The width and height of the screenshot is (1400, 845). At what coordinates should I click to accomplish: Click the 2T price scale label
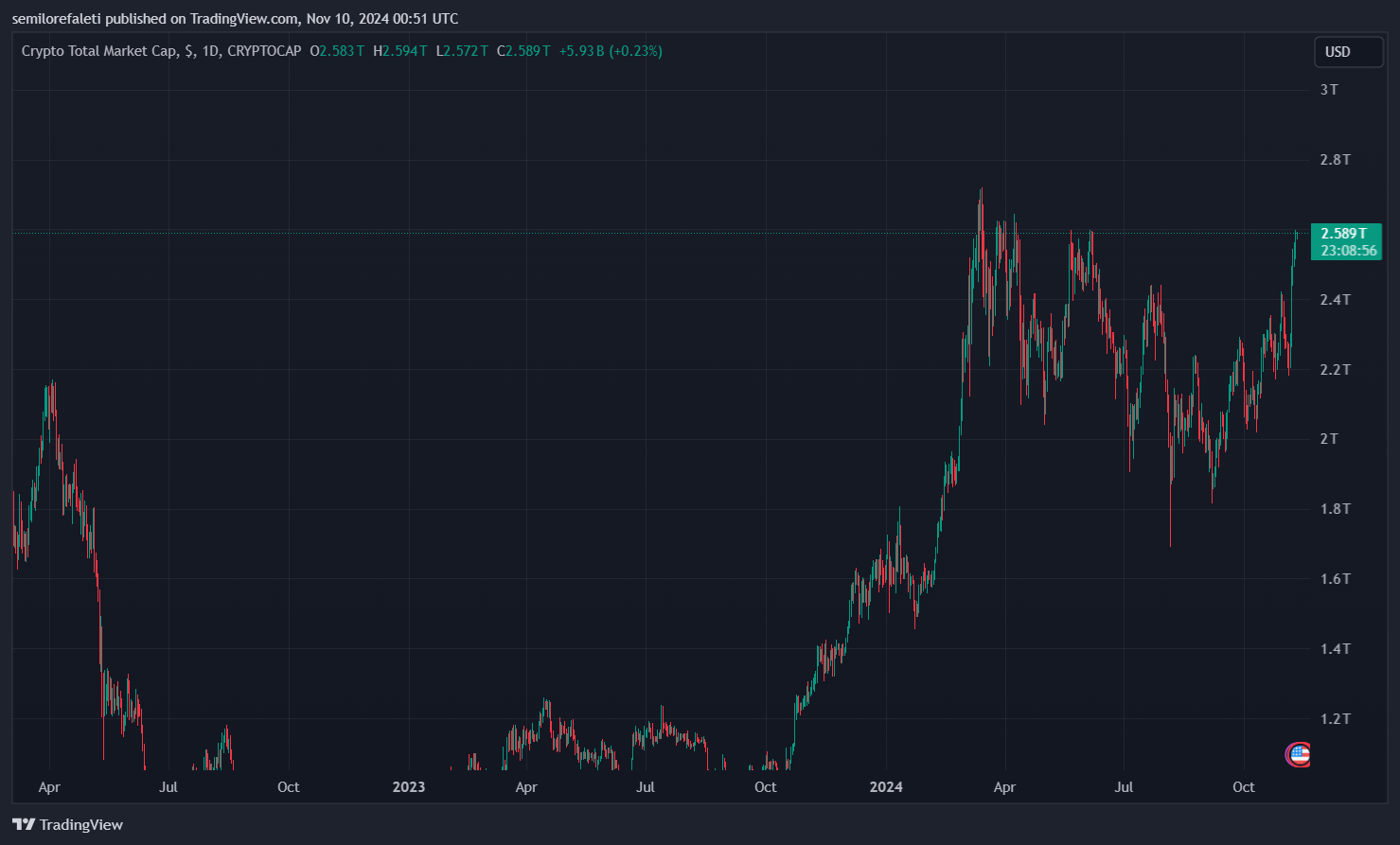pos(1329,439)
